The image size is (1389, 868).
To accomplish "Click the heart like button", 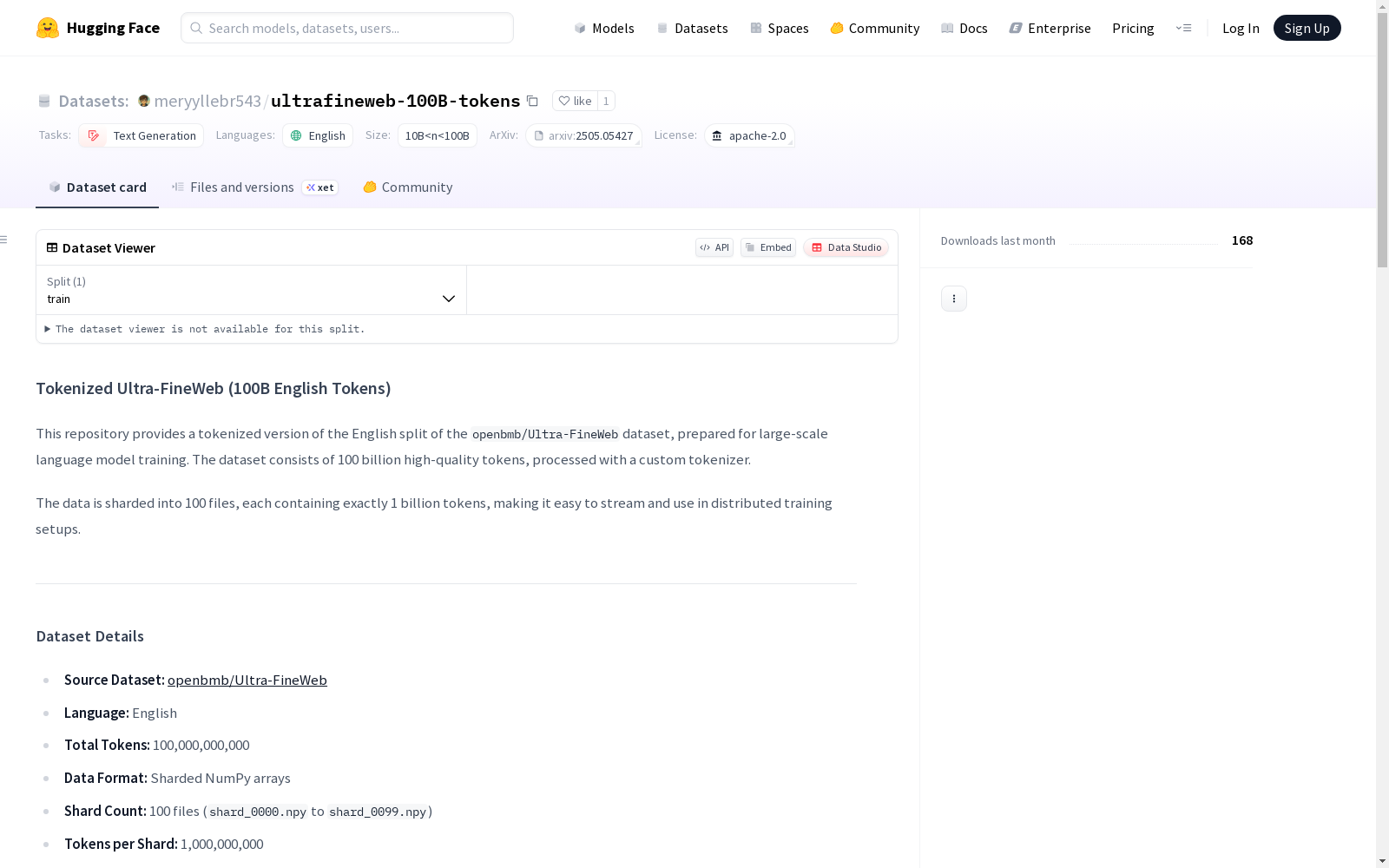I will (575, 101).
